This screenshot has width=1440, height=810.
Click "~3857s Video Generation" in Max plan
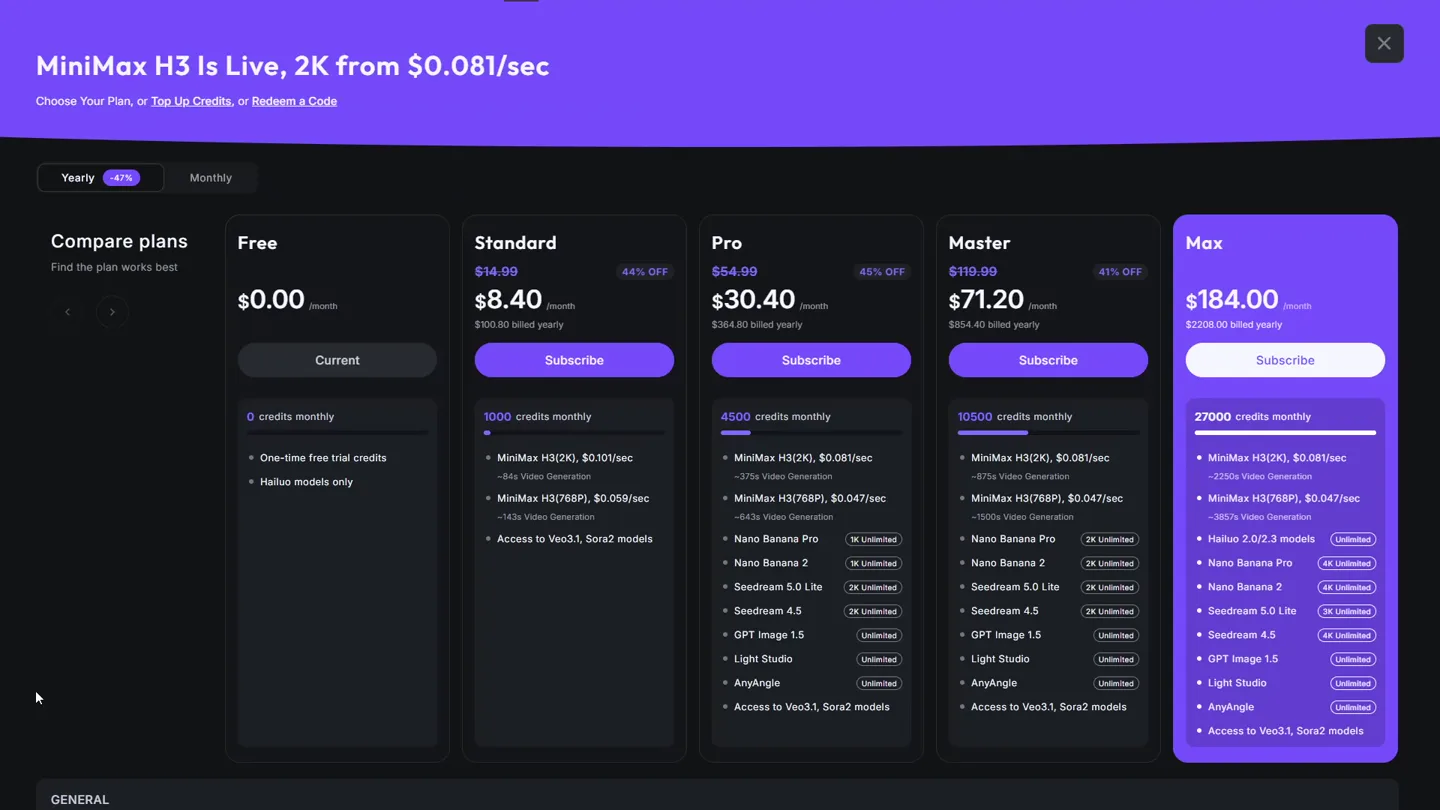click(x=1260, y=517)
